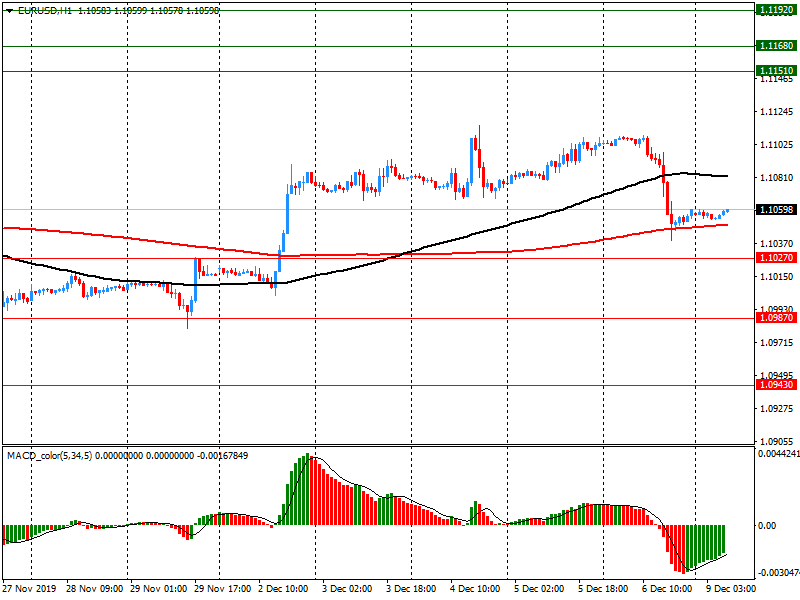The height and width of the screenshot is (600, 800).
Task: Click the current price tag 1.10598
Action: (776, 210)
